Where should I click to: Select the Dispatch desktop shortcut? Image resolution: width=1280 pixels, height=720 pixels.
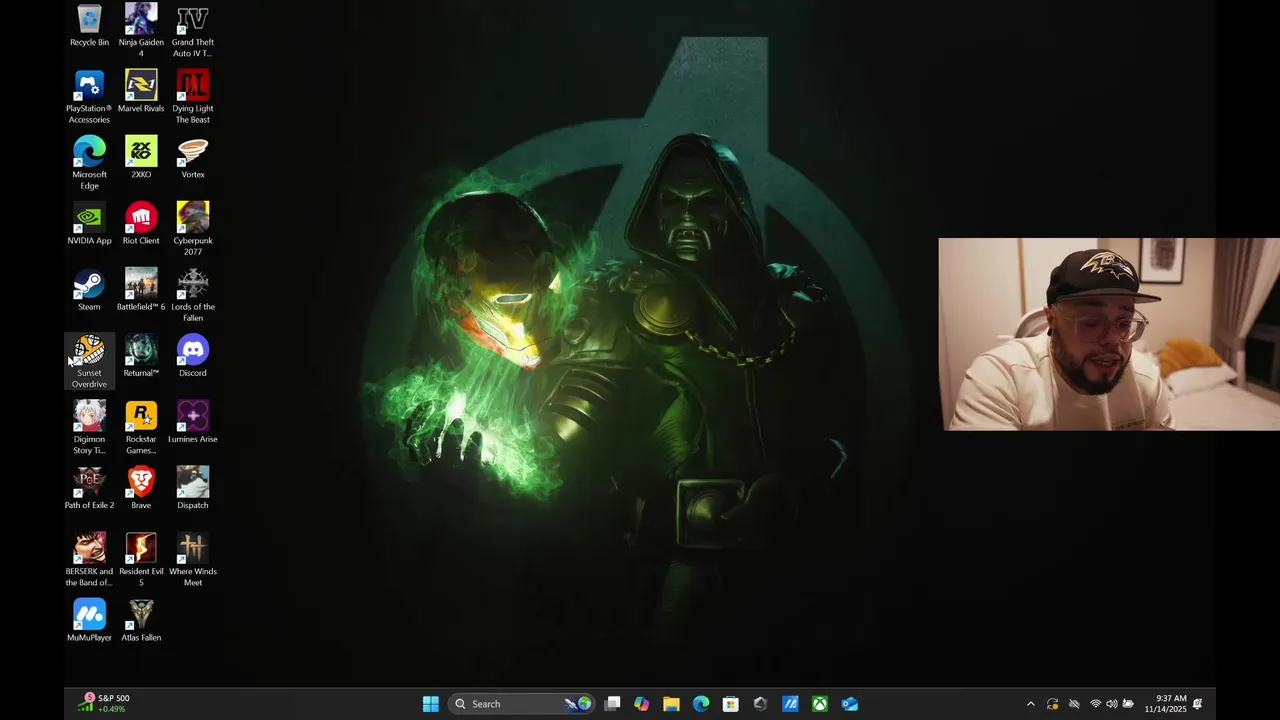click(x=193, y=489)
